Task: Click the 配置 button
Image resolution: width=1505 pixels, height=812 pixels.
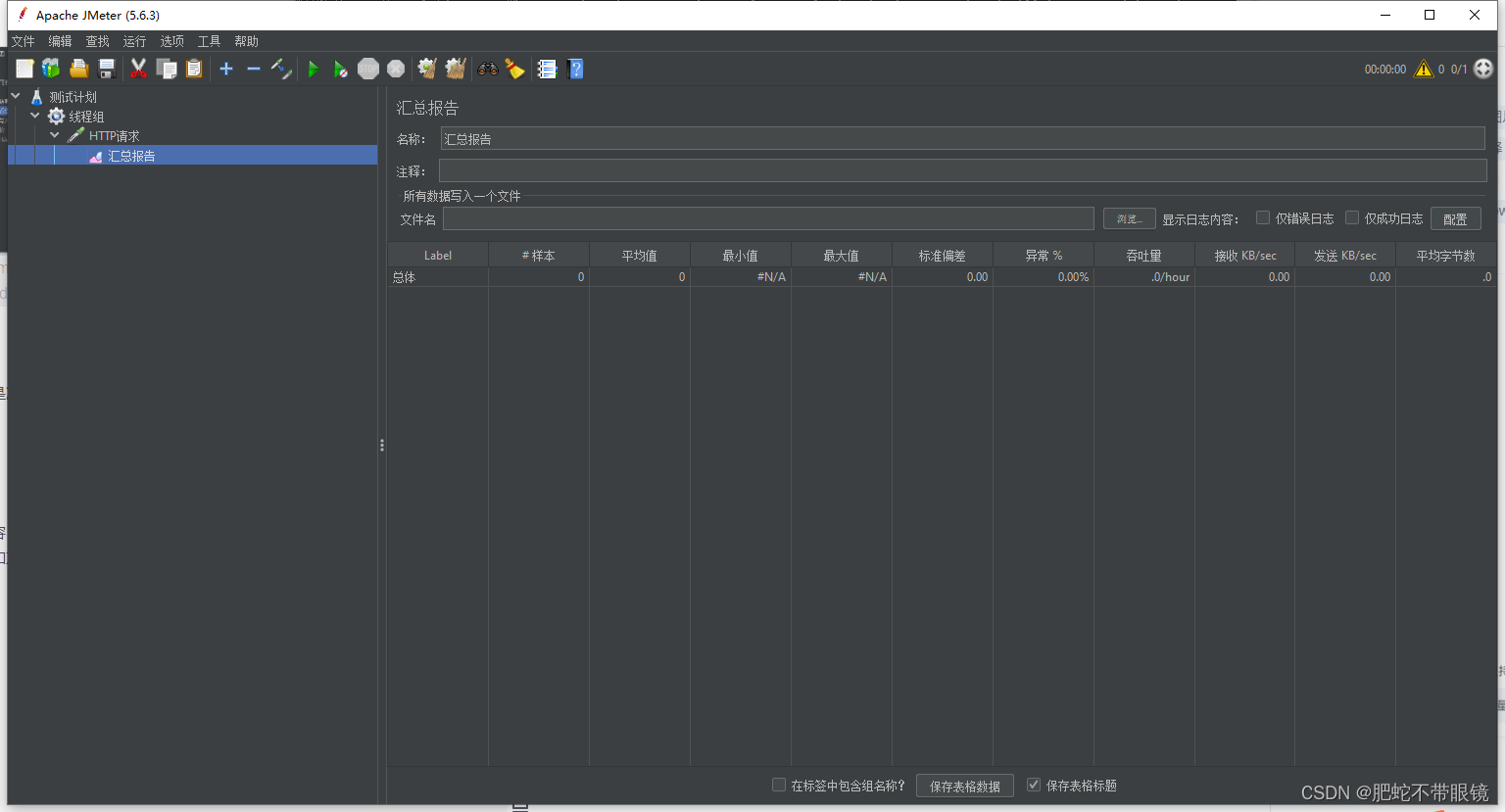Action: pyautogui.click(x=1455, y=218)
